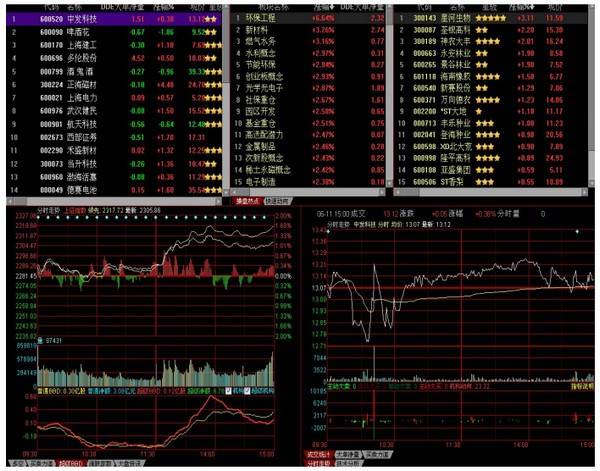The image size is (600, 471).
Task: Select the row for 000049 德赛电池
Action: (114, 190)
